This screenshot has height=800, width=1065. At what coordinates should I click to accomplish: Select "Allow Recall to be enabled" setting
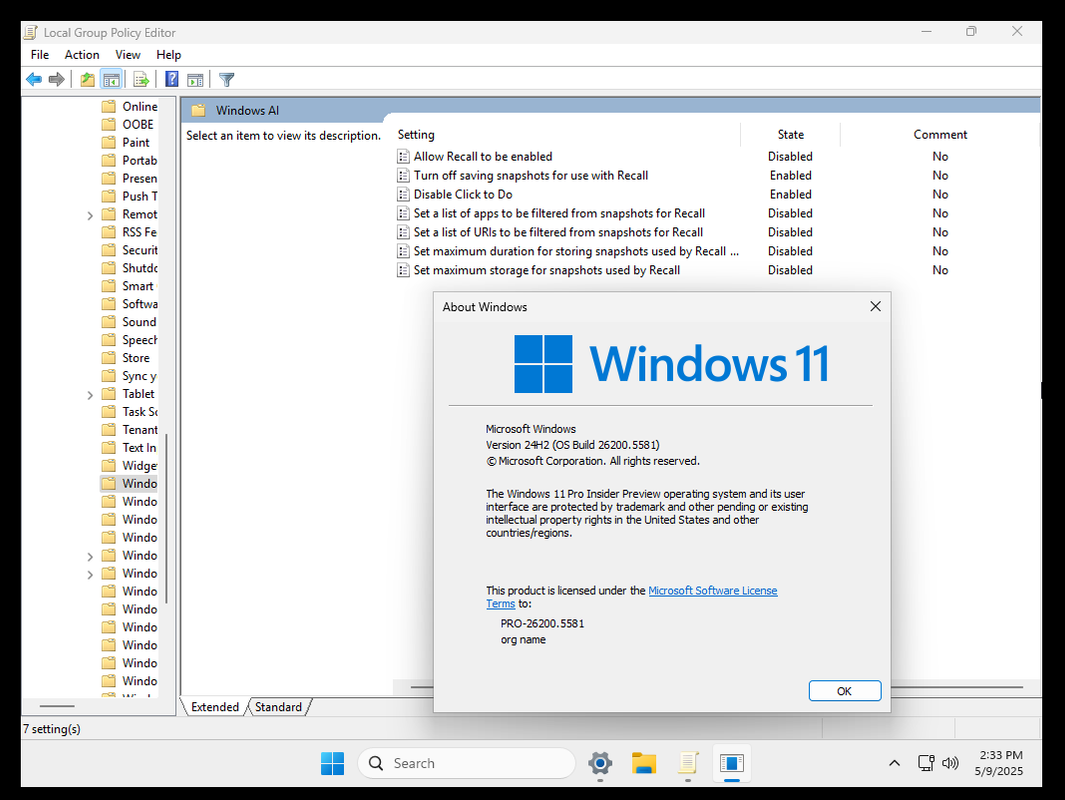483,156
